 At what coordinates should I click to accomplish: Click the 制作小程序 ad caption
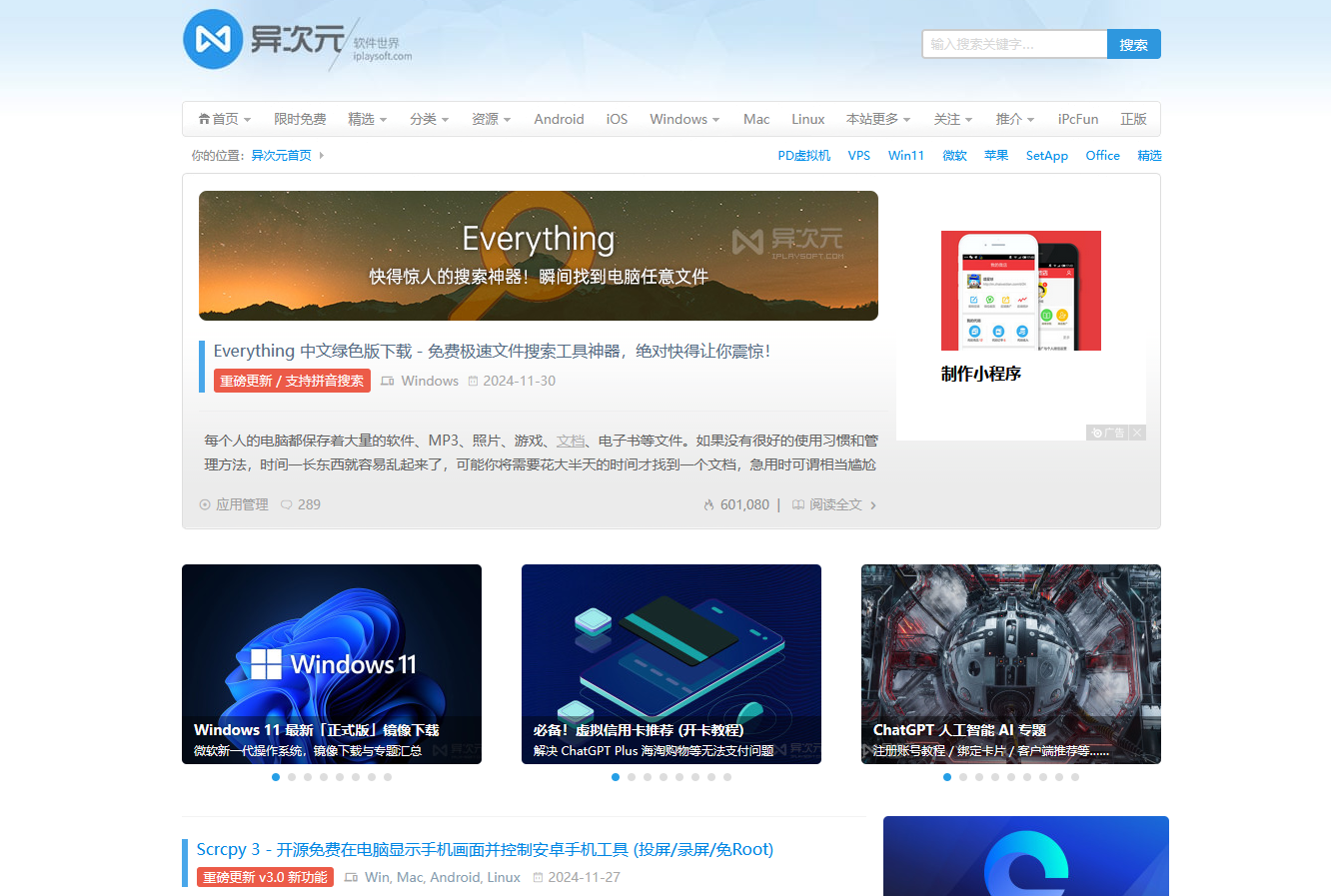[981, 374]
